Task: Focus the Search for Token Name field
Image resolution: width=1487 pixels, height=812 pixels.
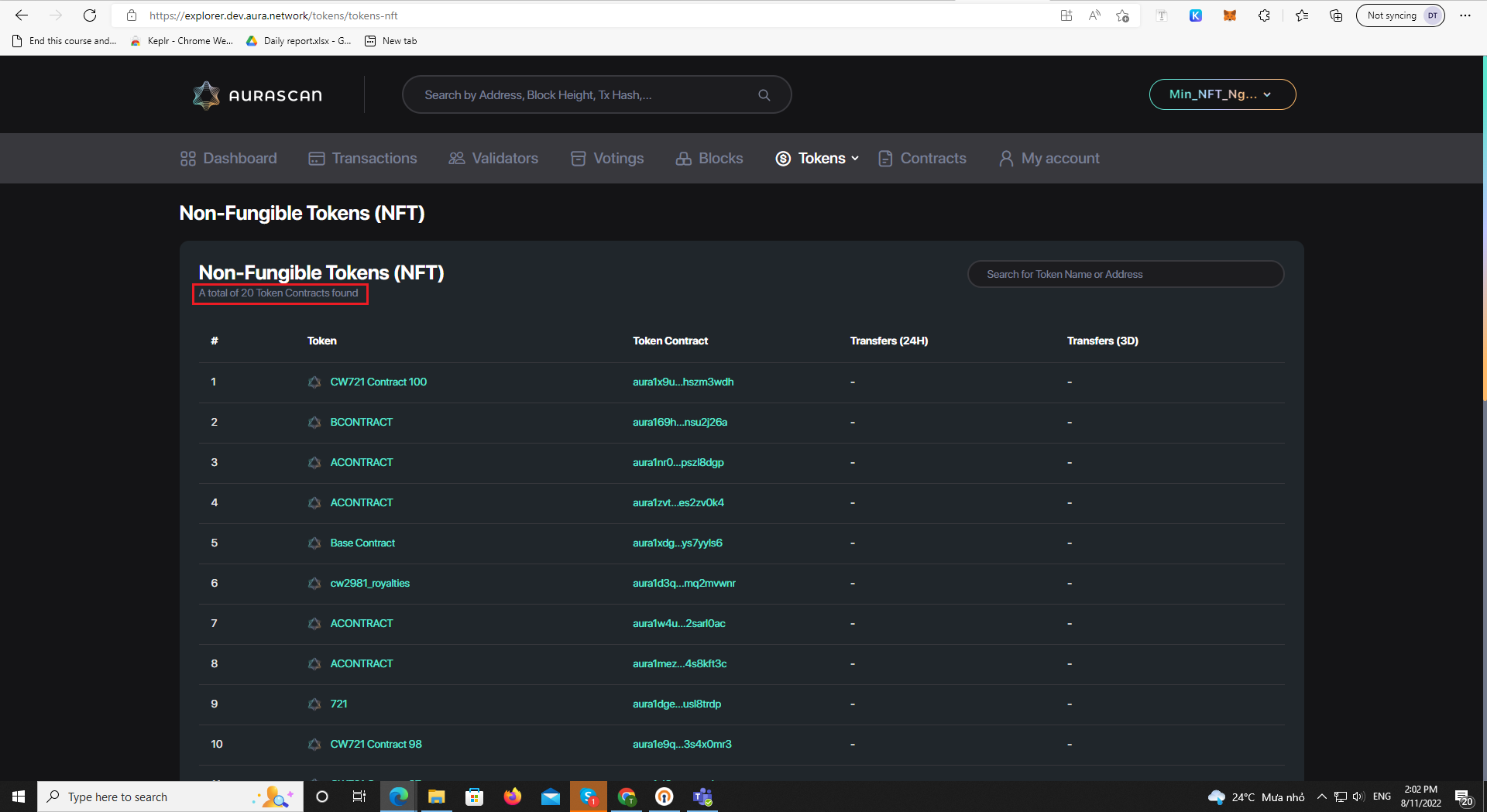Action: coord(1125,274)
